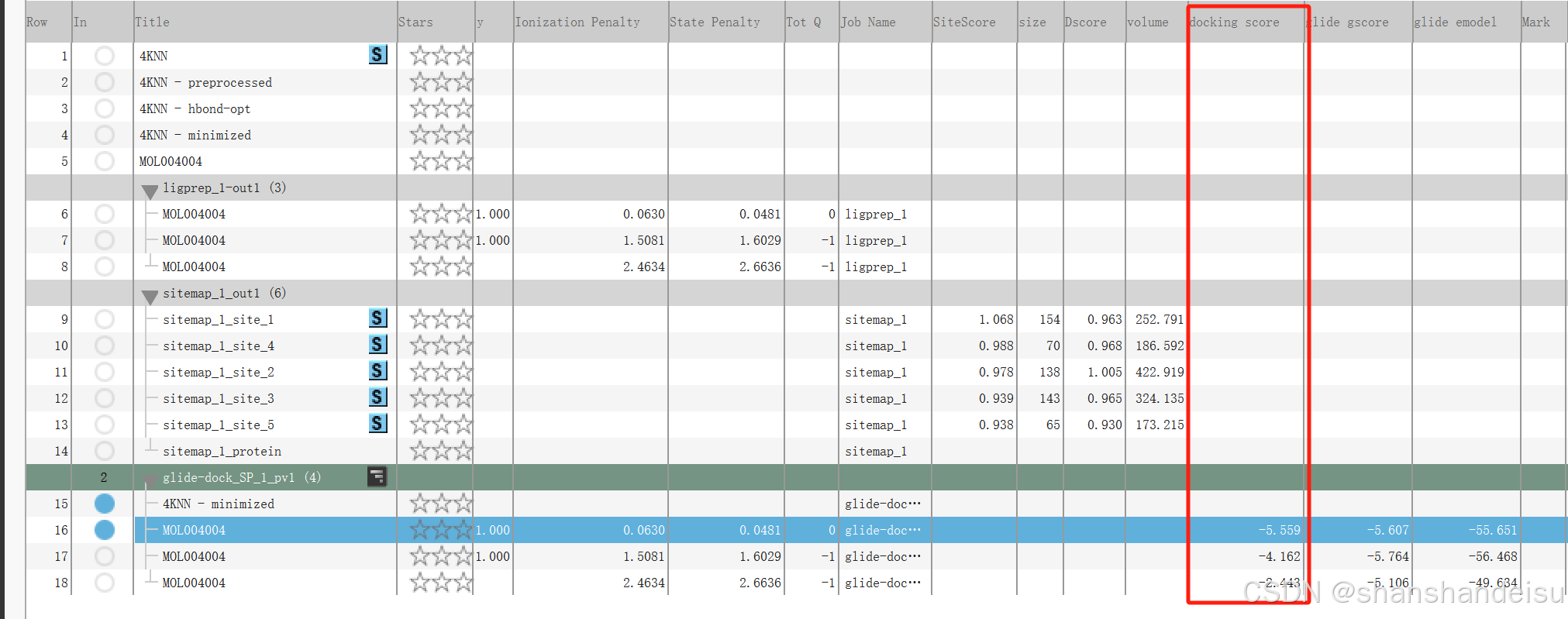Collapse the glide-dock_SP_1_pv1 group

tap(150, 480)
